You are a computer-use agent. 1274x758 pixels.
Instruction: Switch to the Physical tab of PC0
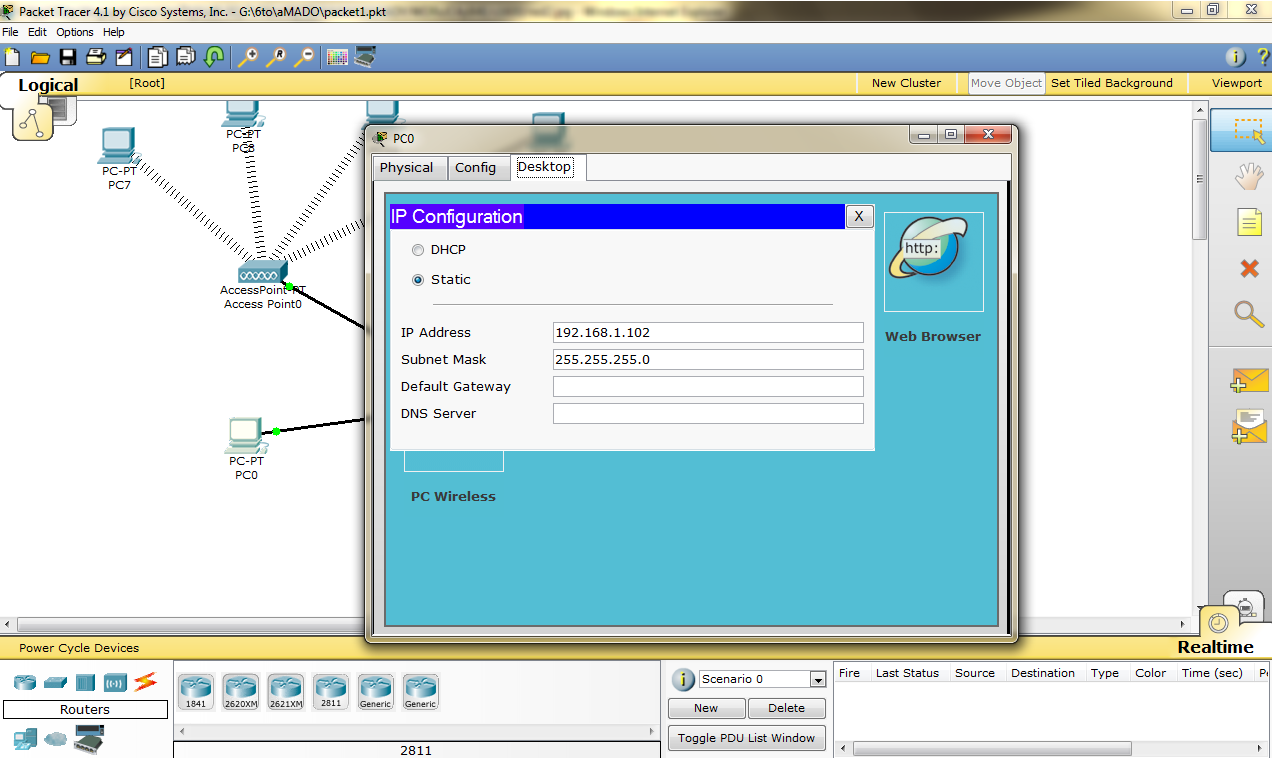point(408,167)
